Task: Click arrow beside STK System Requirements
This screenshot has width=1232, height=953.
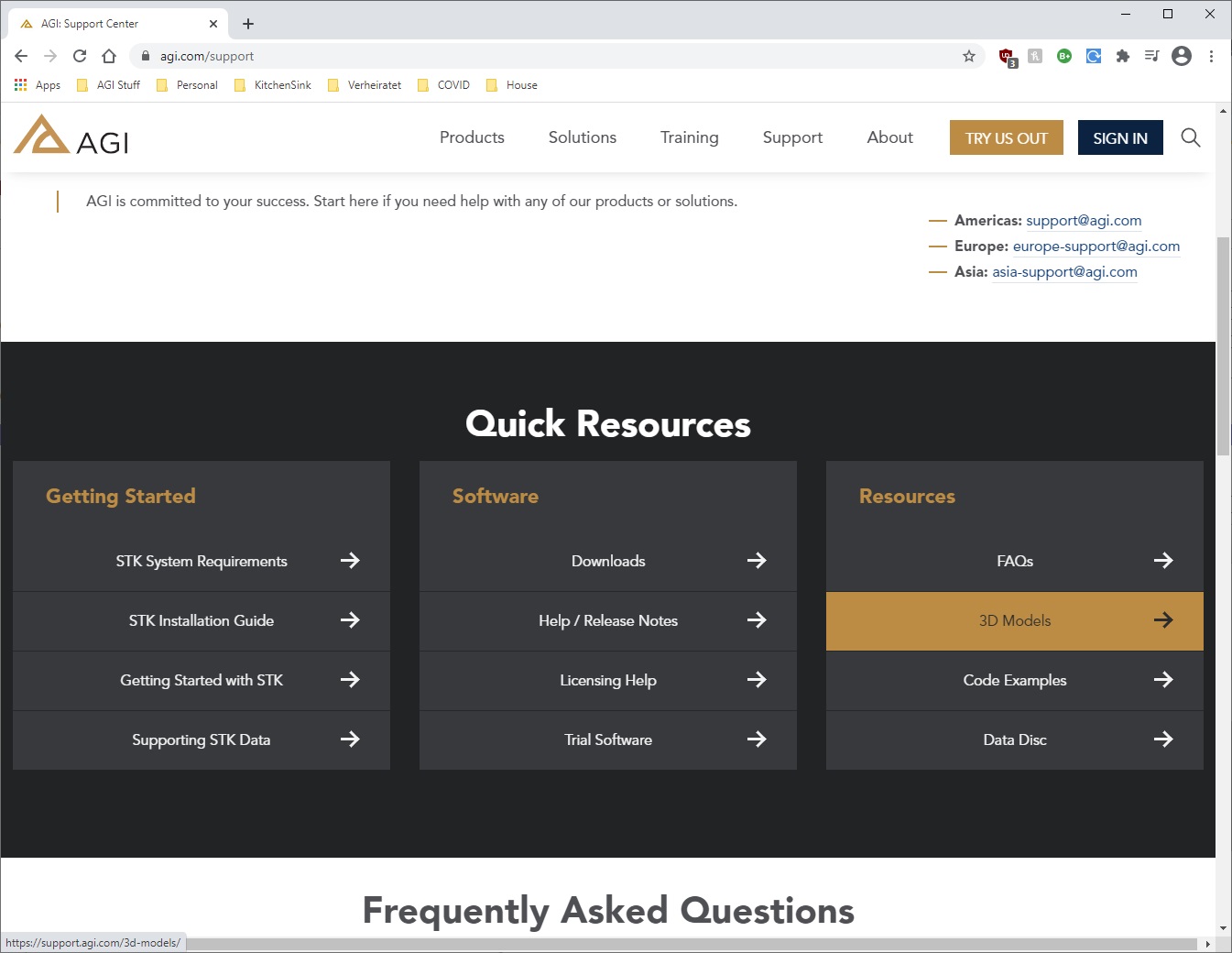Action: click(350, 561)
